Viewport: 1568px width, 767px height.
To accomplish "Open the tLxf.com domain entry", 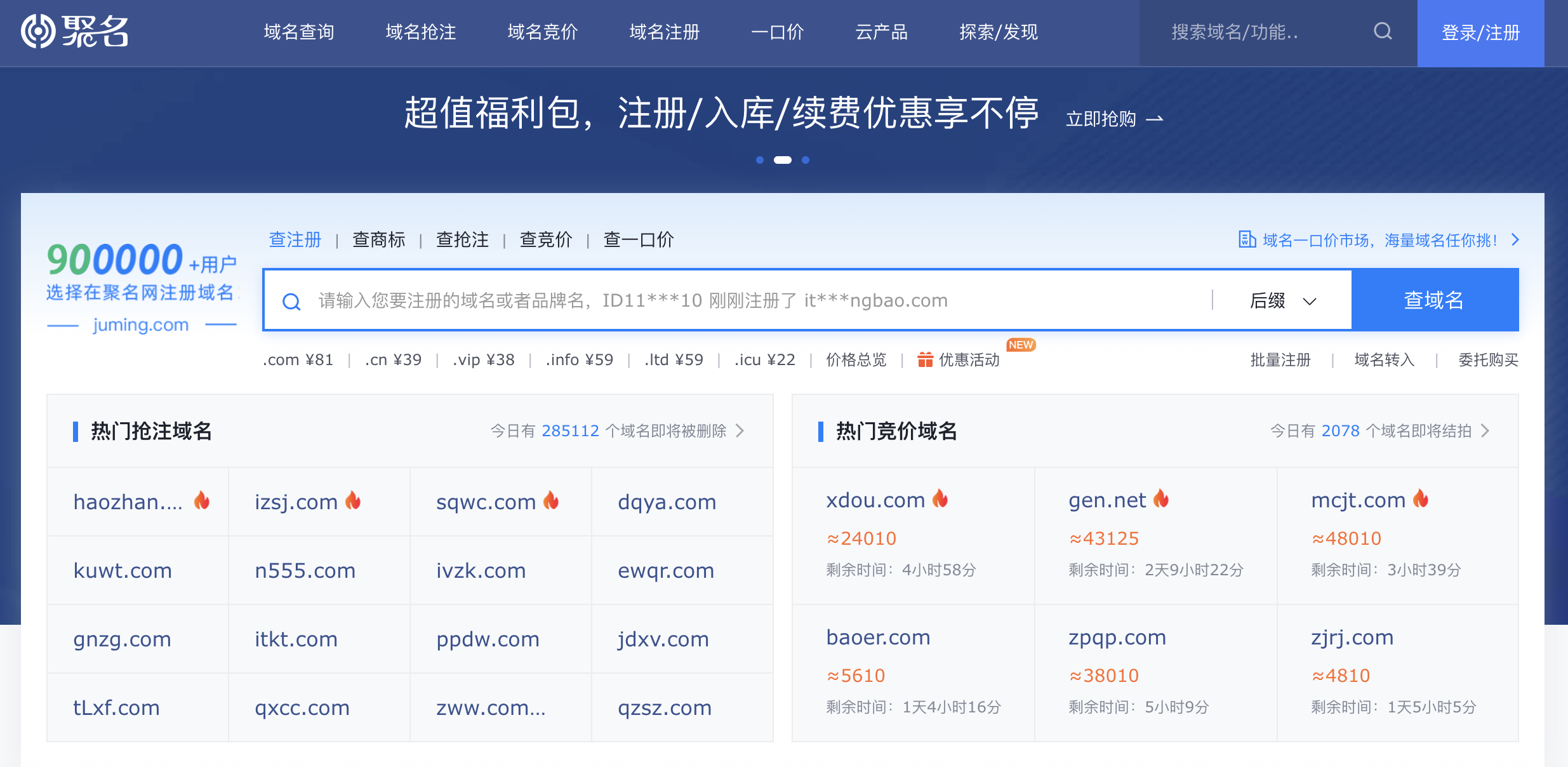I will coord(117,707).
